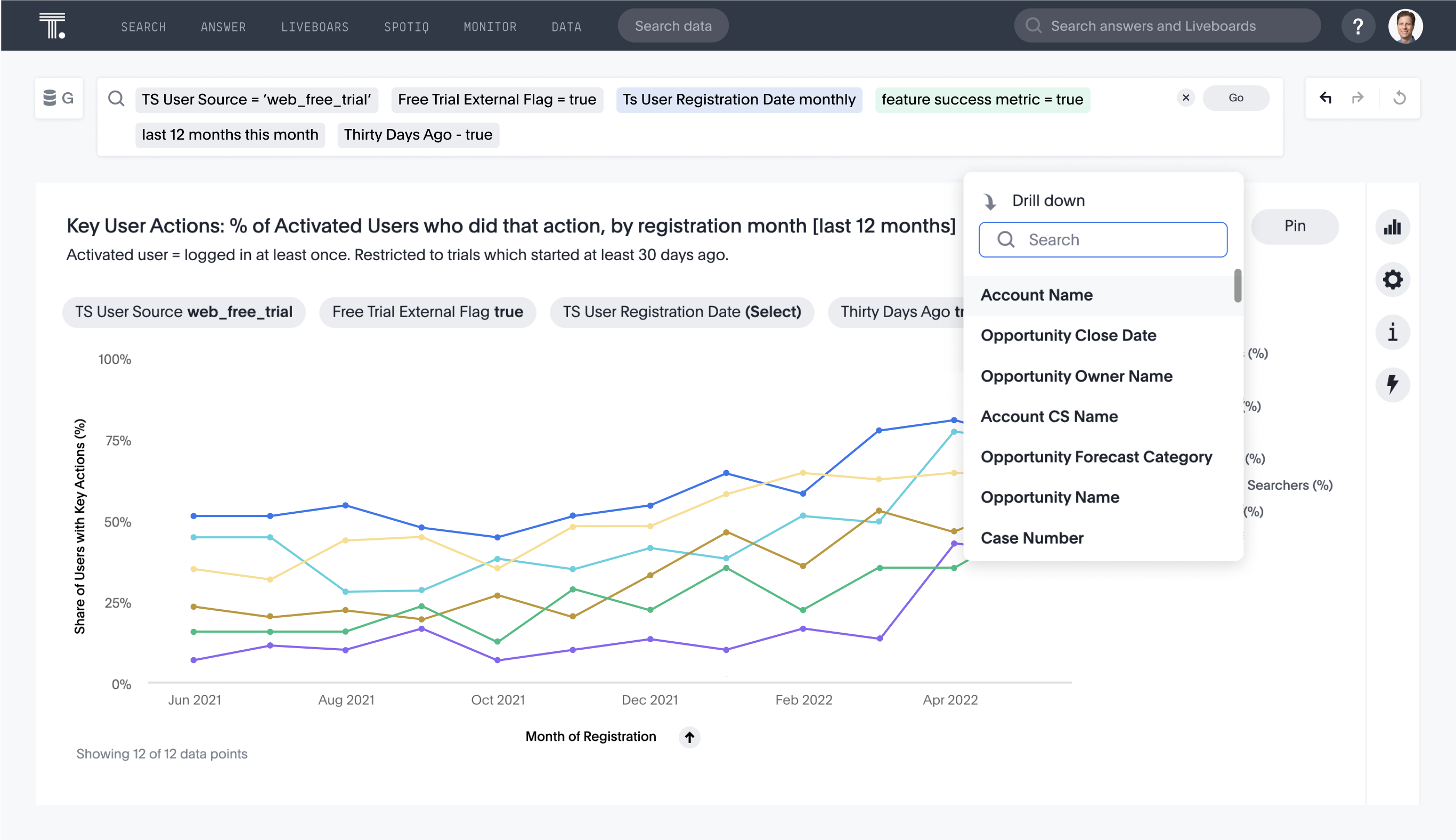
Task: Click TS User Registration Date monthly filter
Action: click(x=739, y=98)
